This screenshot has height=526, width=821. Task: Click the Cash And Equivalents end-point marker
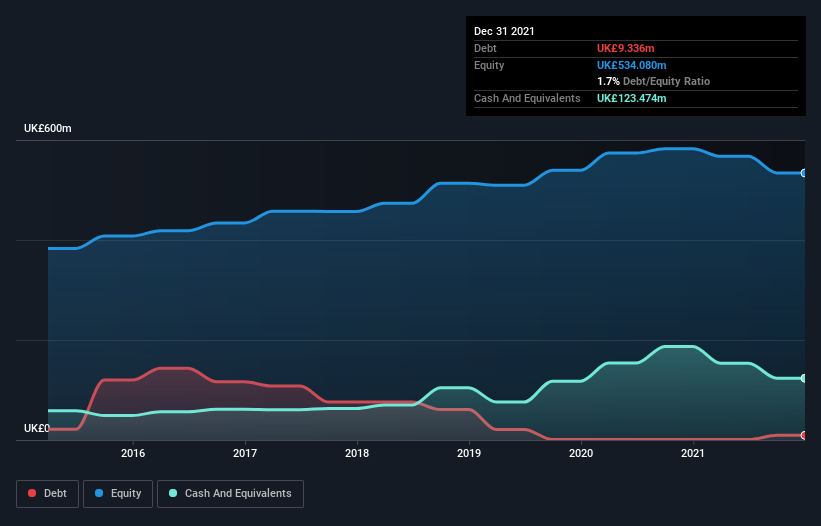coord(804,378)
